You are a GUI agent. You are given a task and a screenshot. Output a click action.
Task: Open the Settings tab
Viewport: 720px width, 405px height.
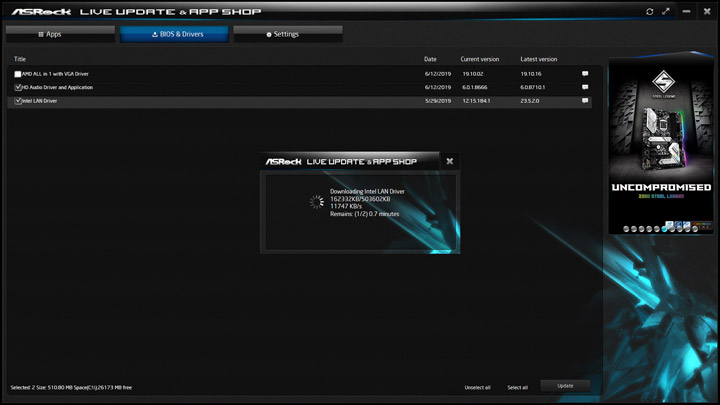288,34
